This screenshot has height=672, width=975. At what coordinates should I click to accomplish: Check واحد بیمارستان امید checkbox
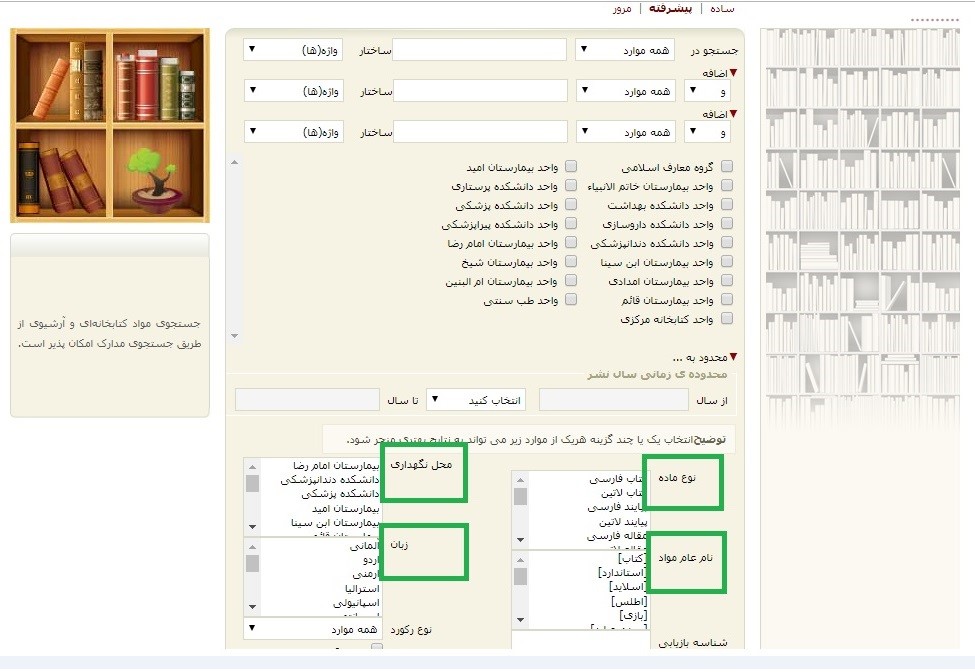[571, 167]
